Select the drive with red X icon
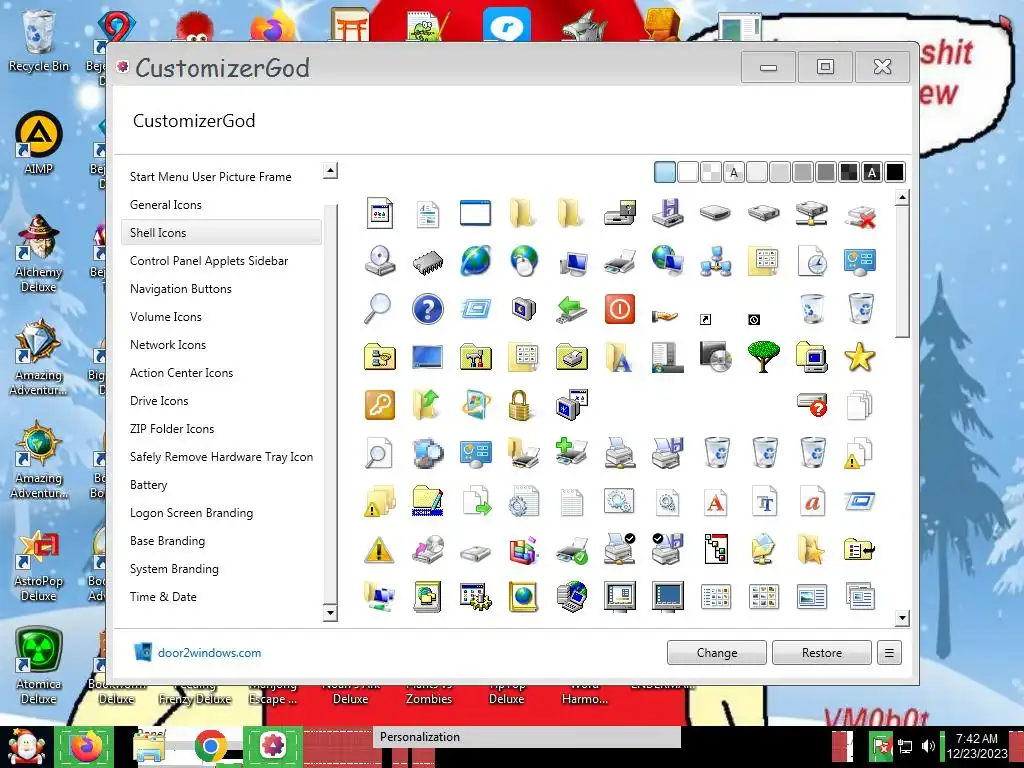1024x768 pixels. 859,216
